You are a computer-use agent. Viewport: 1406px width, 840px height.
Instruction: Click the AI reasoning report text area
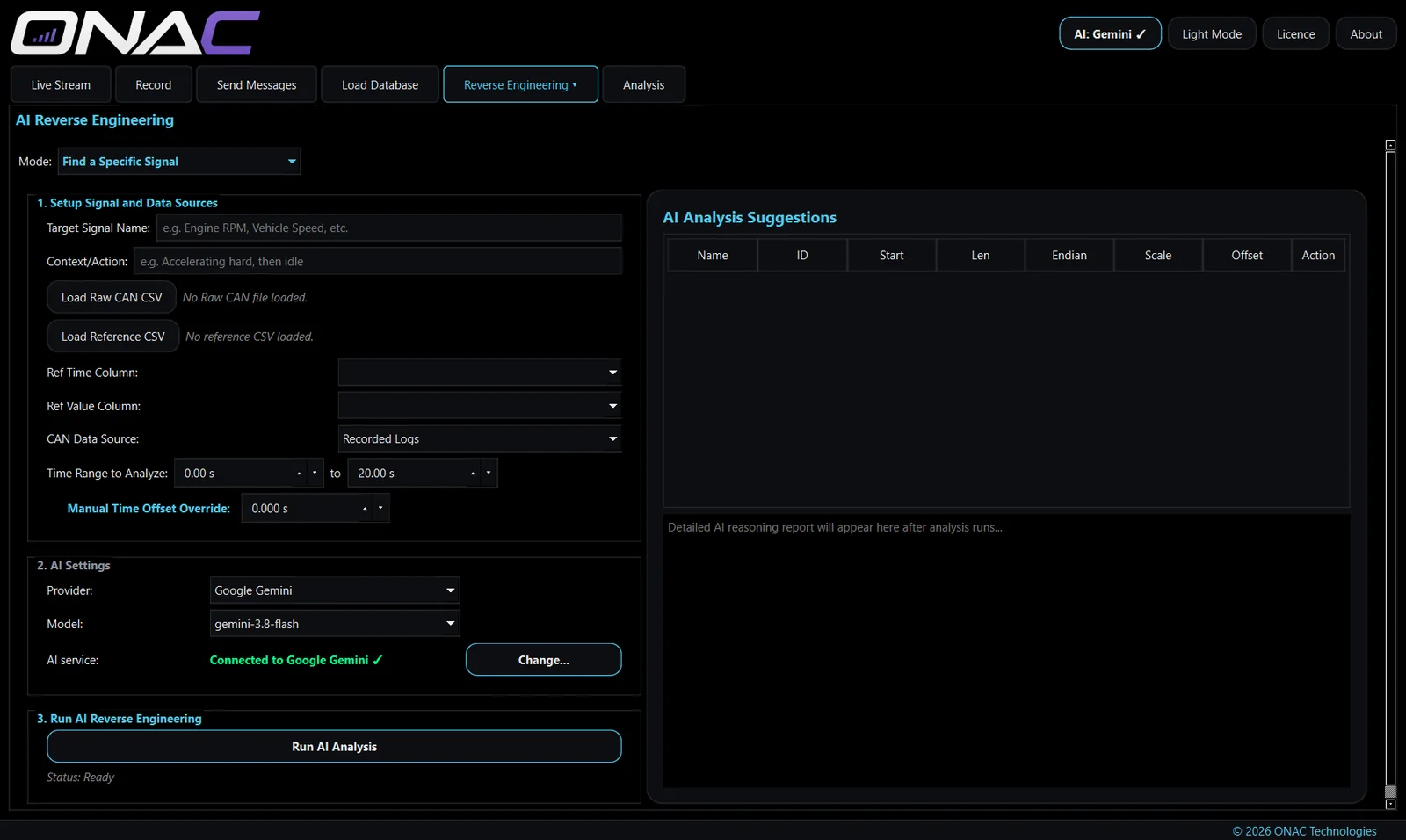coord(1006,650)
